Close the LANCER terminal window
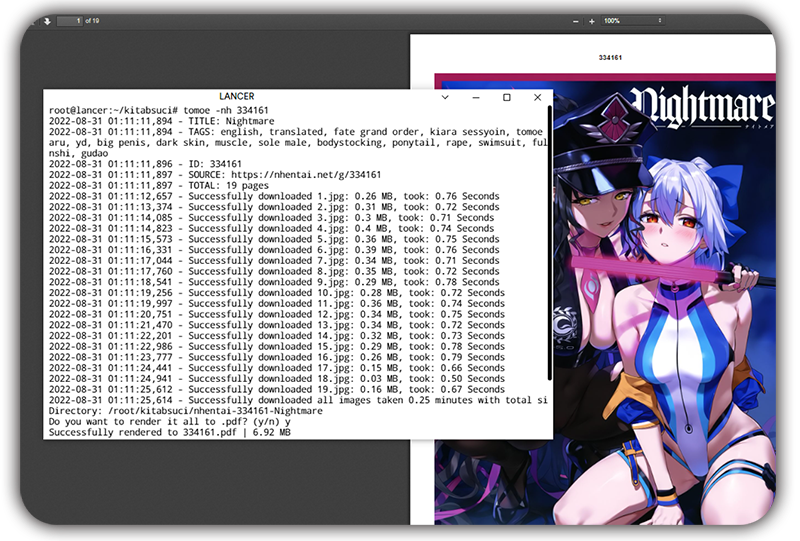800x541 pixels. coord(537,97)
